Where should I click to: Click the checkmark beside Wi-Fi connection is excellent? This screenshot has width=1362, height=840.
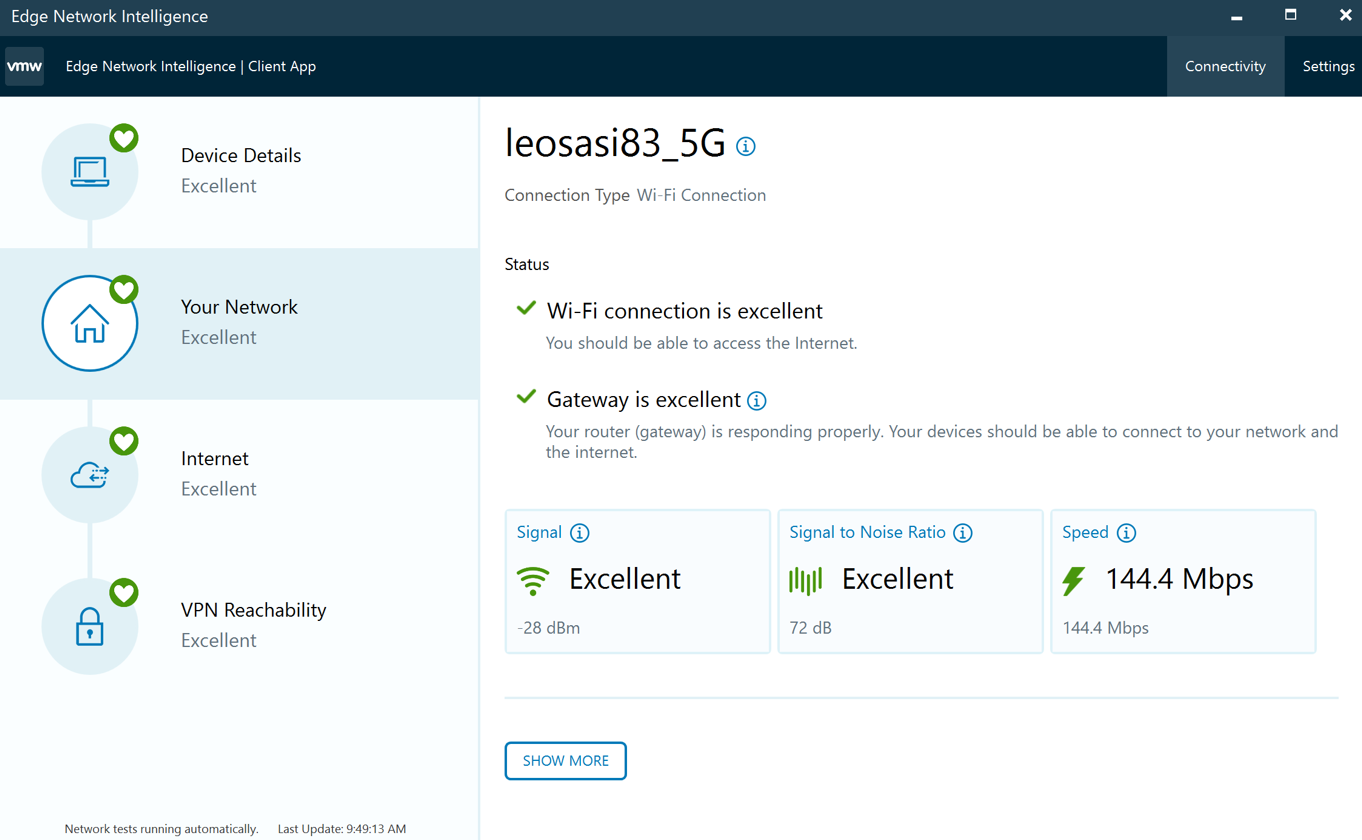(526, 309)
